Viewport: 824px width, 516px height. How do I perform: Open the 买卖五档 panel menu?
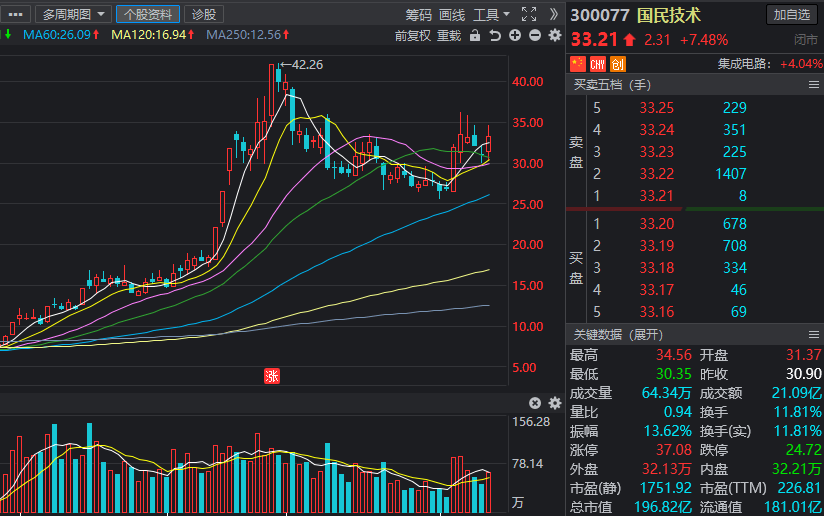coord(813,85)
